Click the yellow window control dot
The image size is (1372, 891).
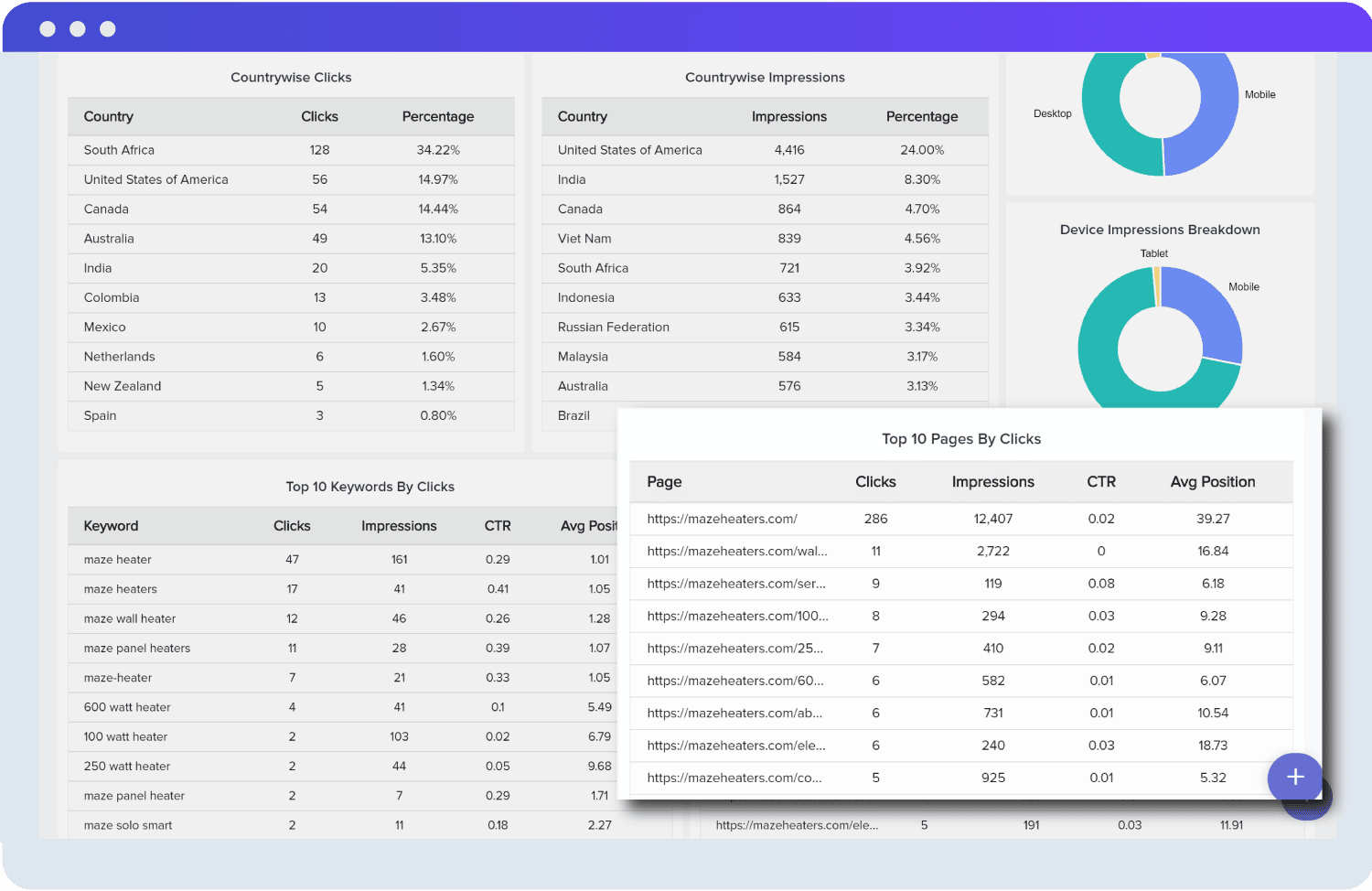[x=78, y=28]
